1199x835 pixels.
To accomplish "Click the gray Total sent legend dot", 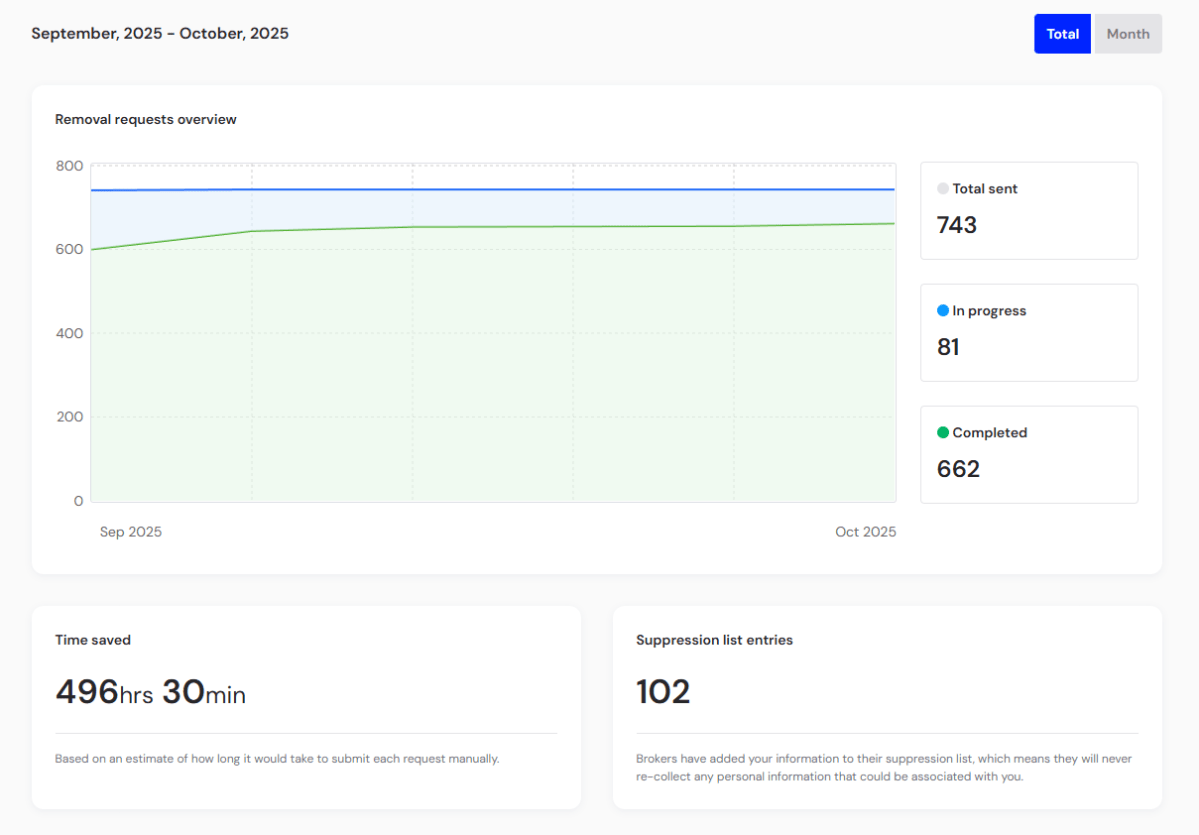I will point(942,189).
